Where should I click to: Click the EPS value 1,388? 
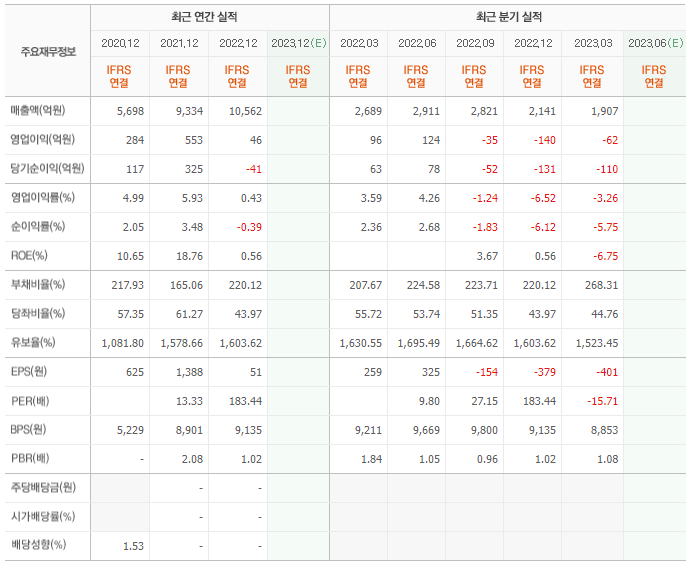[x=189, y=372]
